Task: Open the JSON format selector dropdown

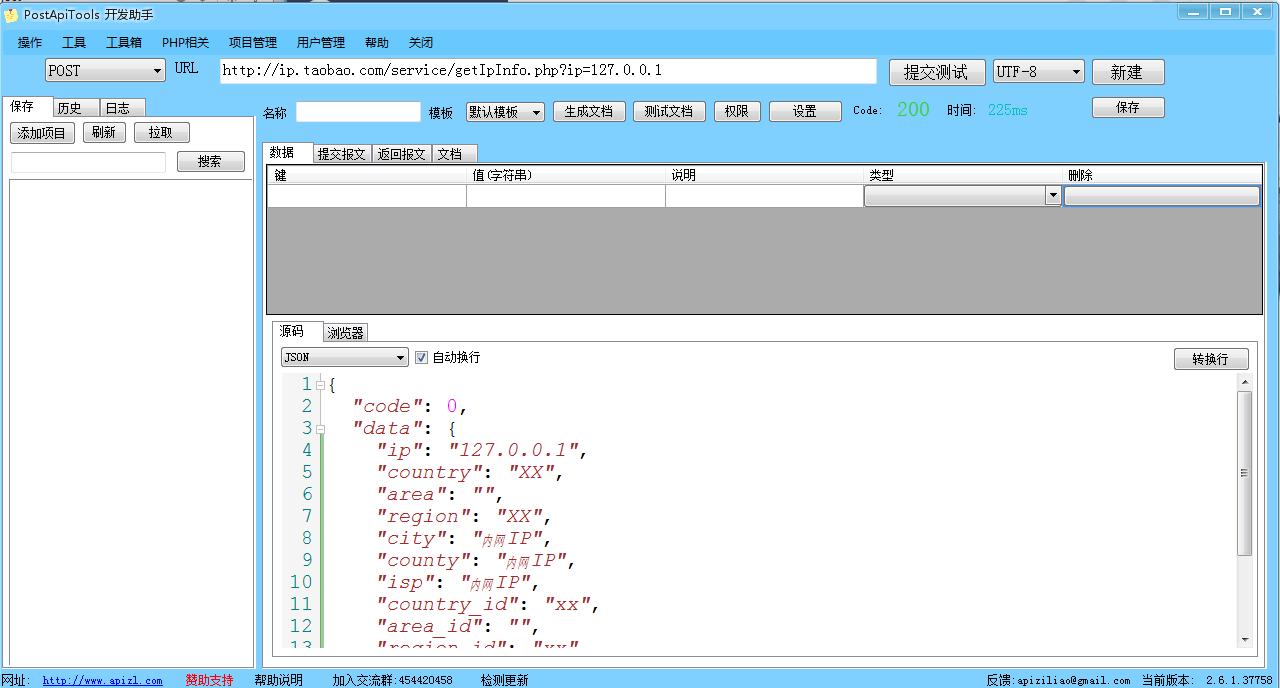Action: click(344, 357)
